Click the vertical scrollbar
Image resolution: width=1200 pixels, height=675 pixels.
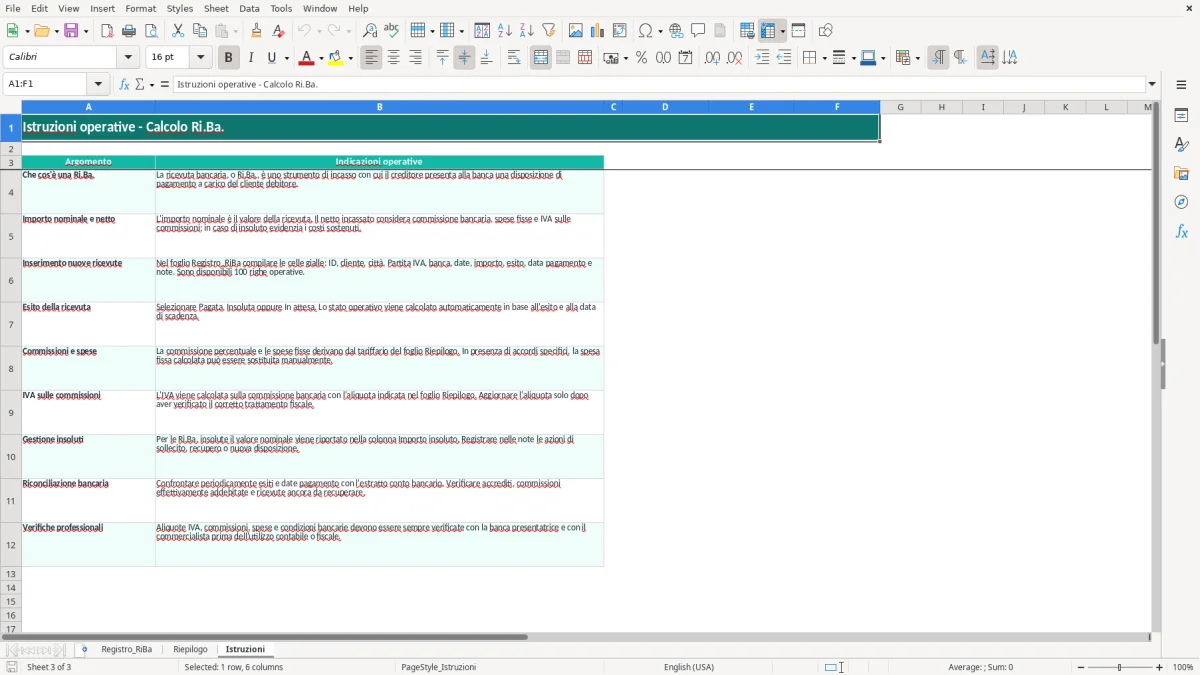(x=1156, y=365)
